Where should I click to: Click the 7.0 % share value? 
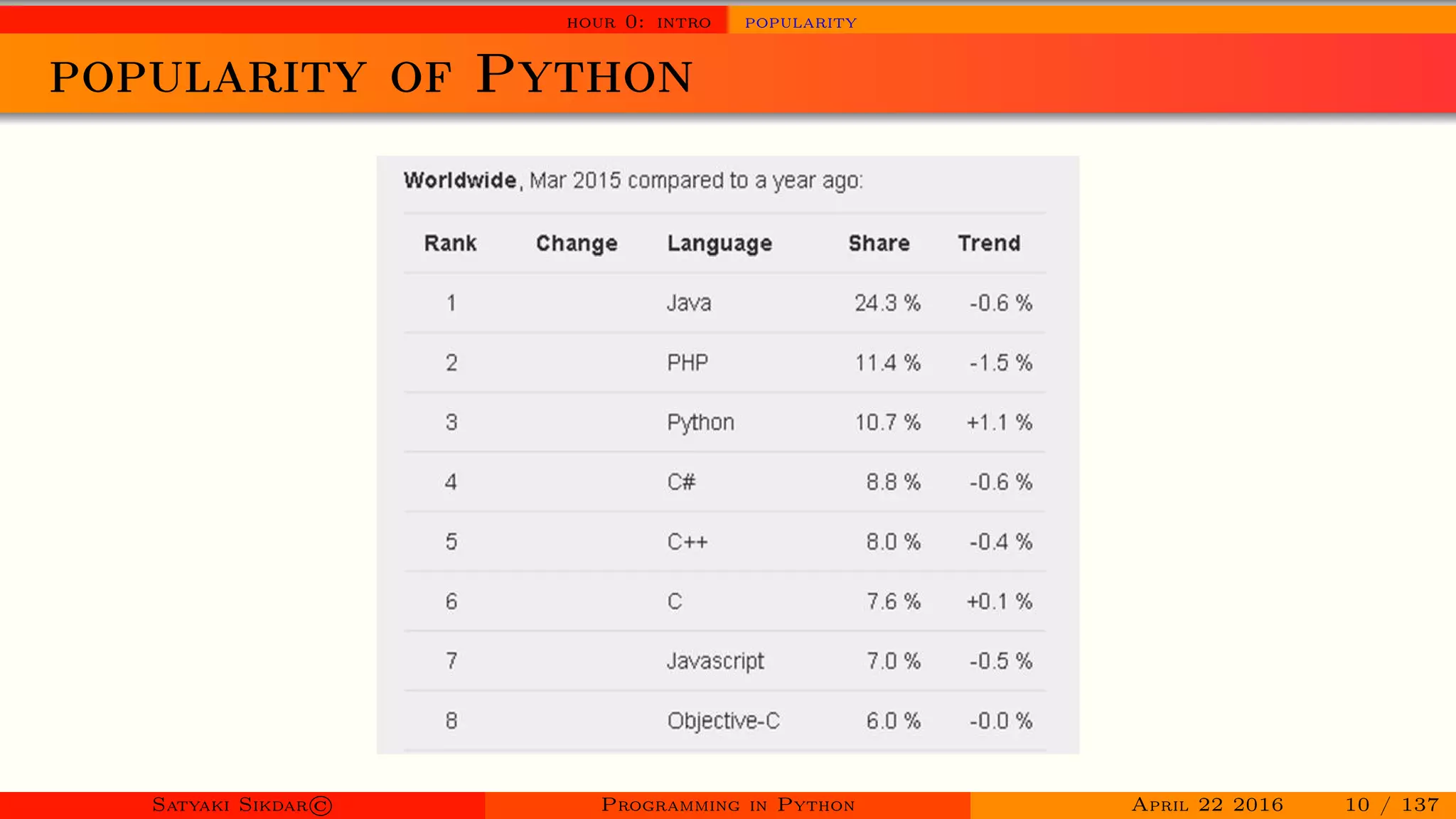point(893,661)
